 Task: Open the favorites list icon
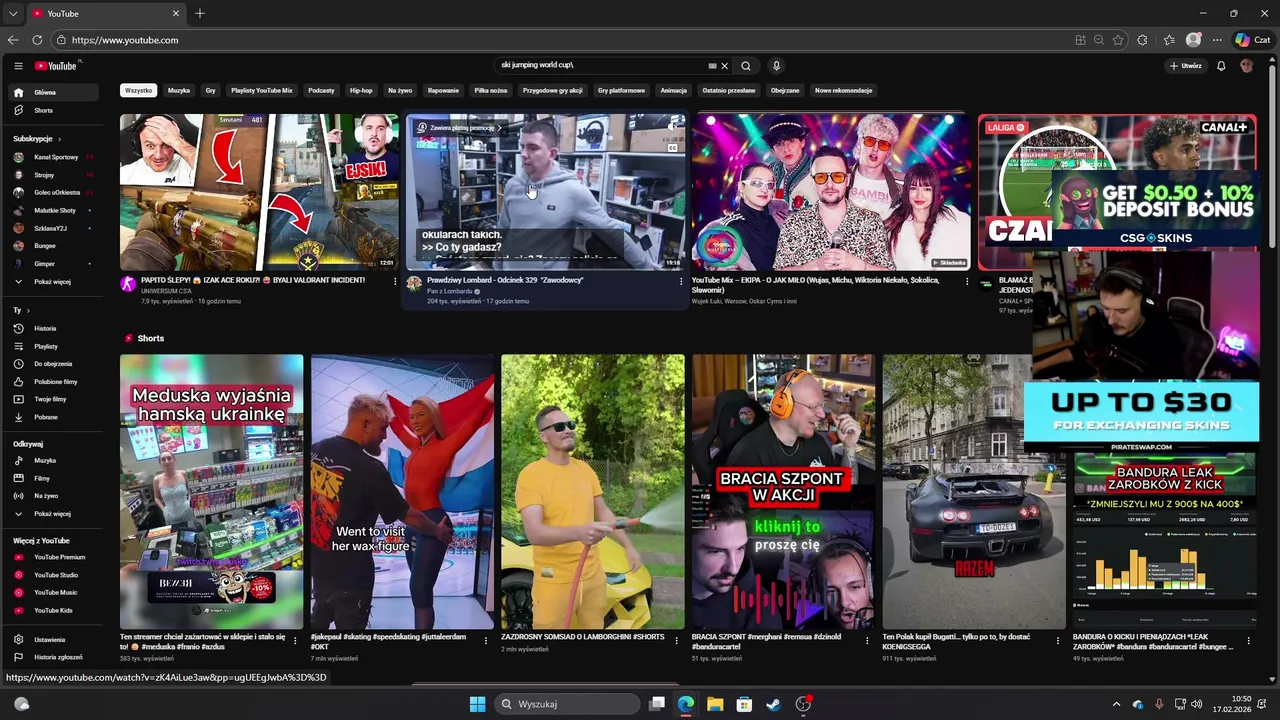1169,40
